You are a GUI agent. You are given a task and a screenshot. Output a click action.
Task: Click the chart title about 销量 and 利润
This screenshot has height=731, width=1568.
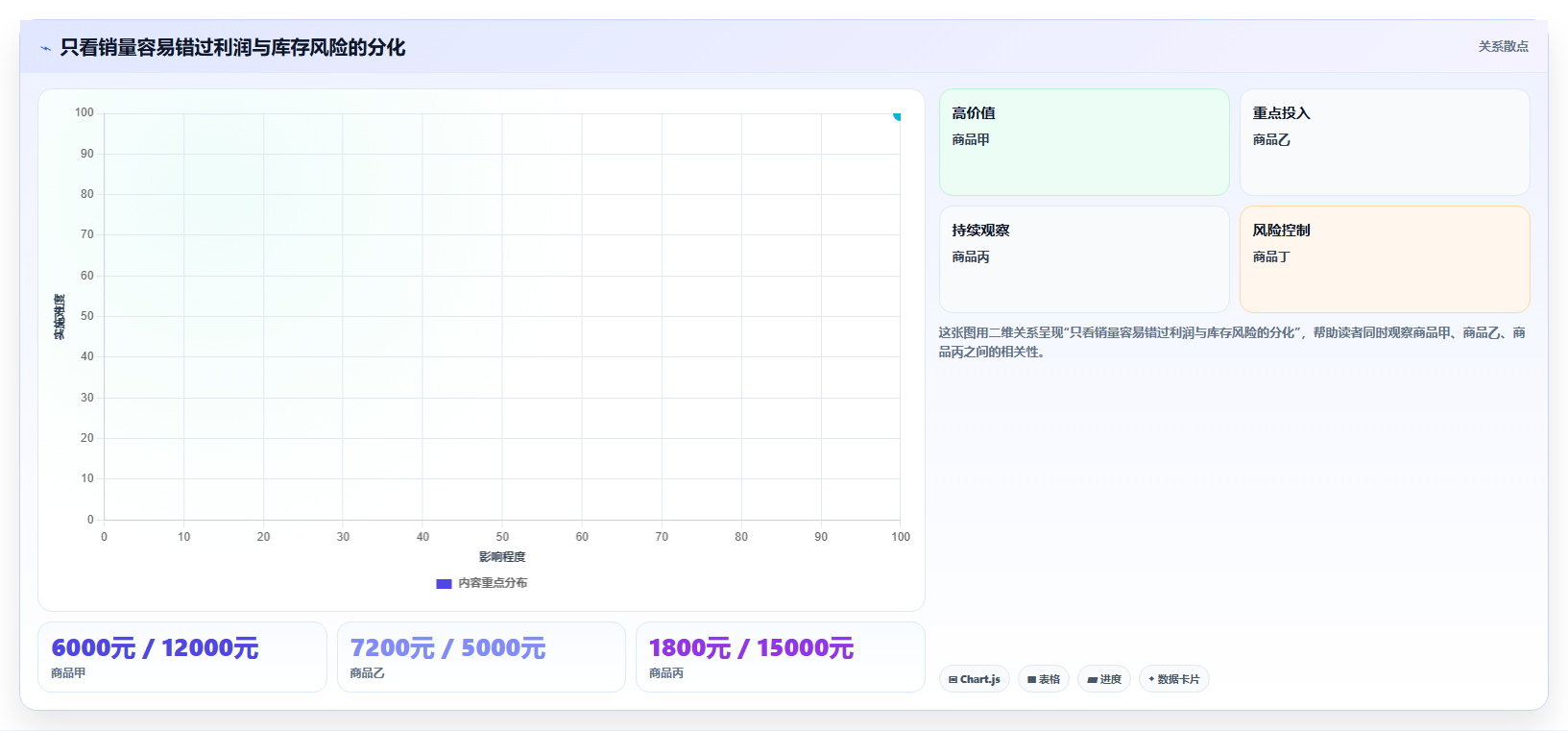pos(232,47)
